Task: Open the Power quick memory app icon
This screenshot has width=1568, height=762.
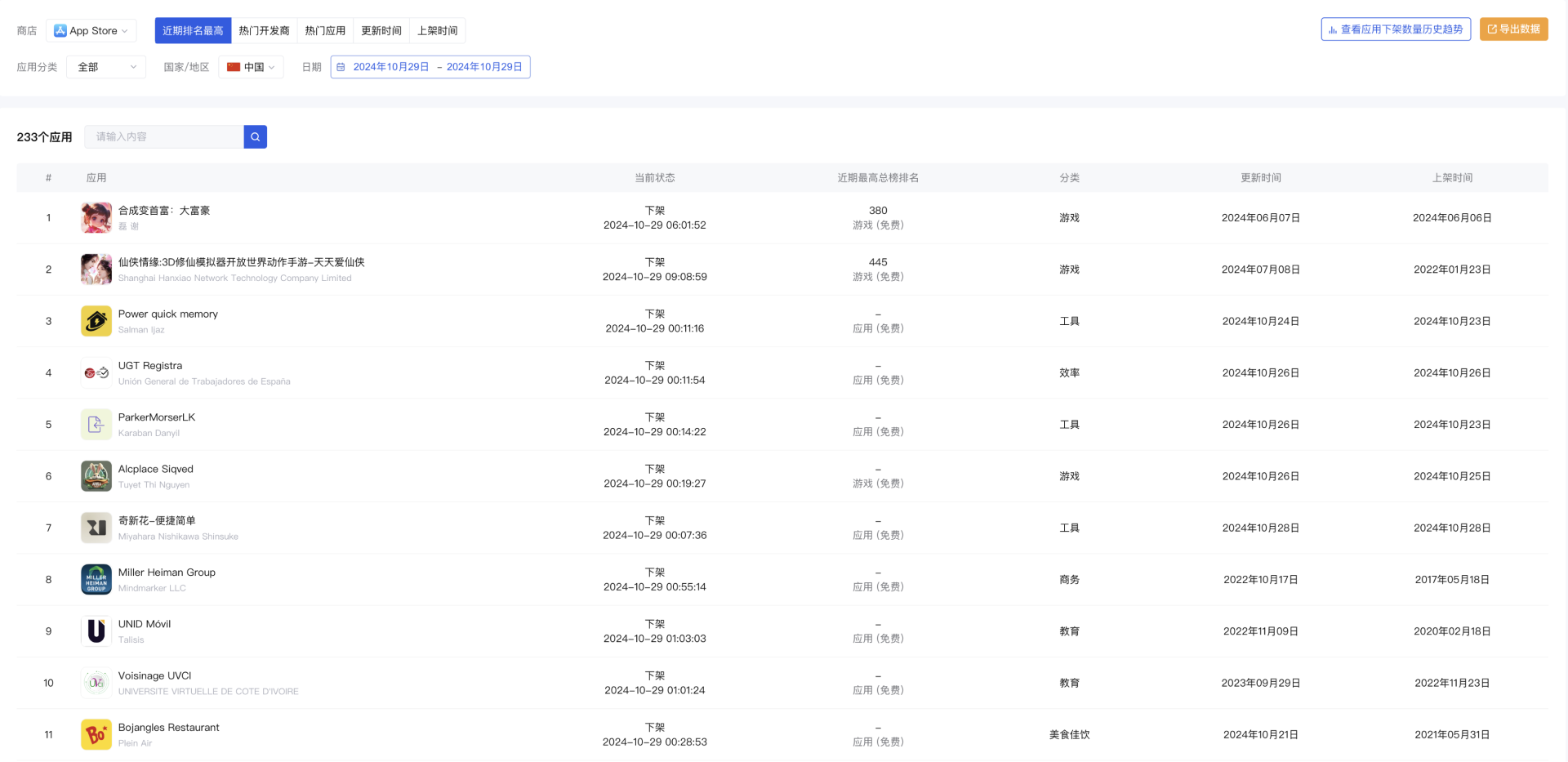Action: [x=96, y=321]
